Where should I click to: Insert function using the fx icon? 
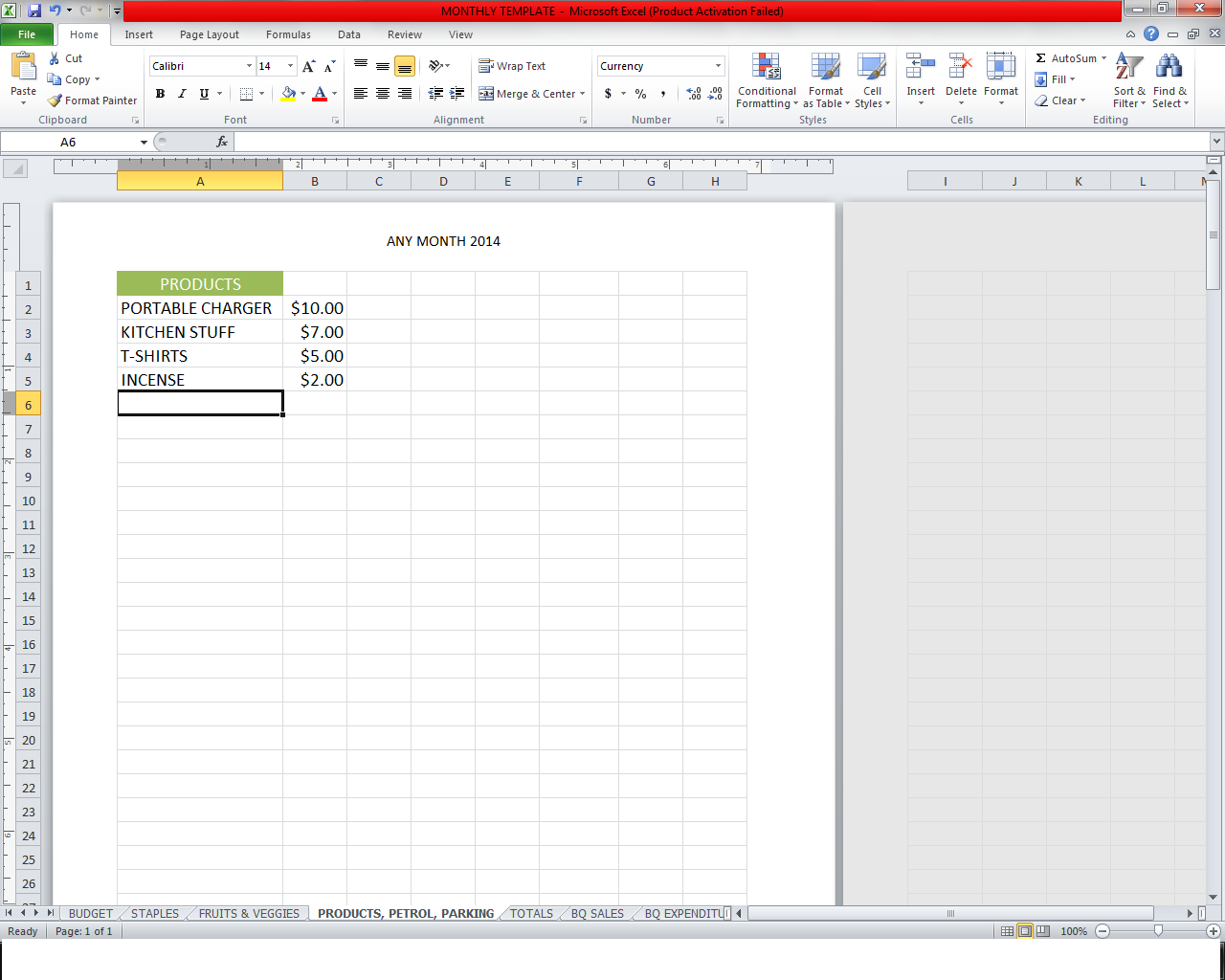[x=222, y=142]
